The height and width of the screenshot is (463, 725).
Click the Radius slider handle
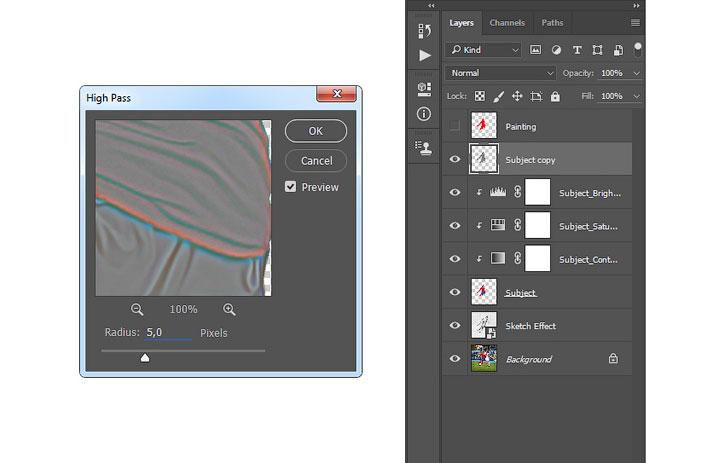(145, 358)
